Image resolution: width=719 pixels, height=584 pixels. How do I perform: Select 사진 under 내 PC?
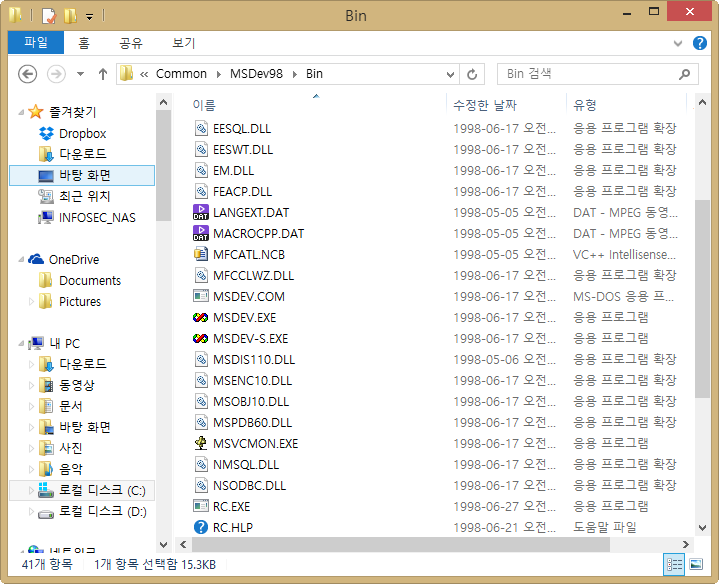coord(71,448)
